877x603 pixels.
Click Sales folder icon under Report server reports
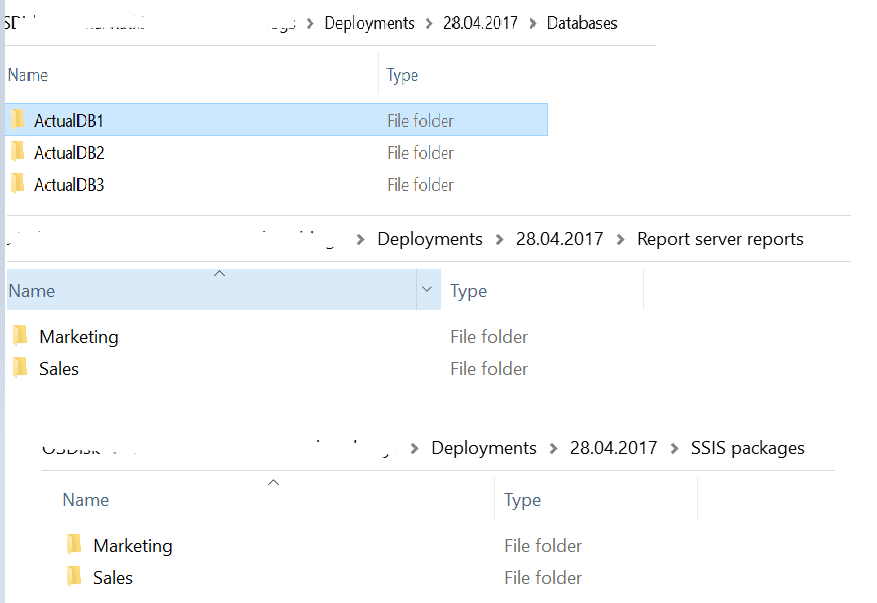(x=20, y=368)
